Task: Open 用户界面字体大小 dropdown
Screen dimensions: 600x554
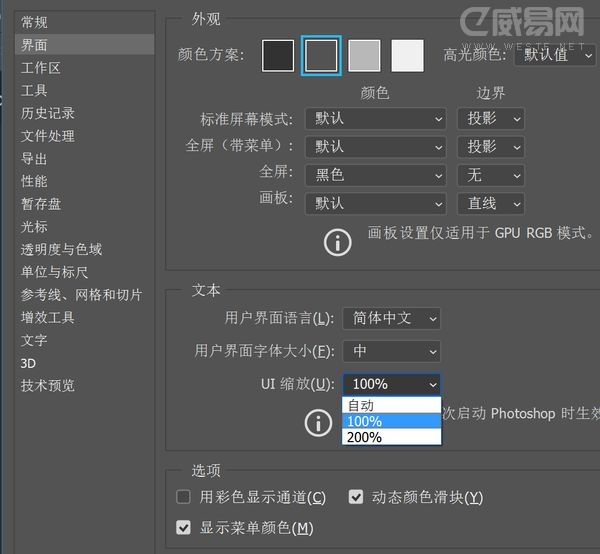Action: point(391,351)
